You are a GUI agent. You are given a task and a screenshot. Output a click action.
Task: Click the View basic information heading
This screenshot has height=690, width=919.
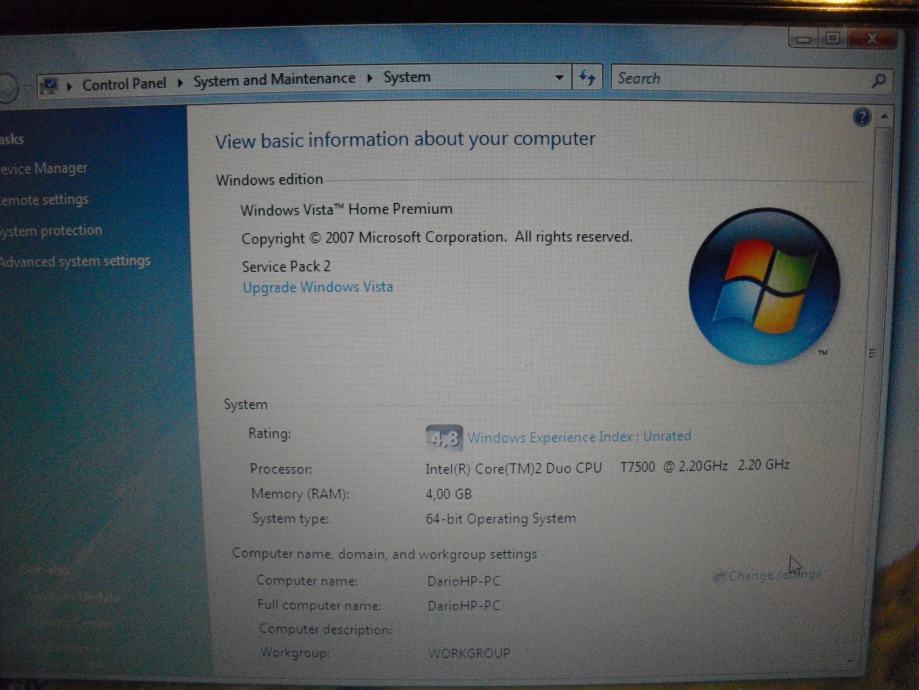point(405,140)
